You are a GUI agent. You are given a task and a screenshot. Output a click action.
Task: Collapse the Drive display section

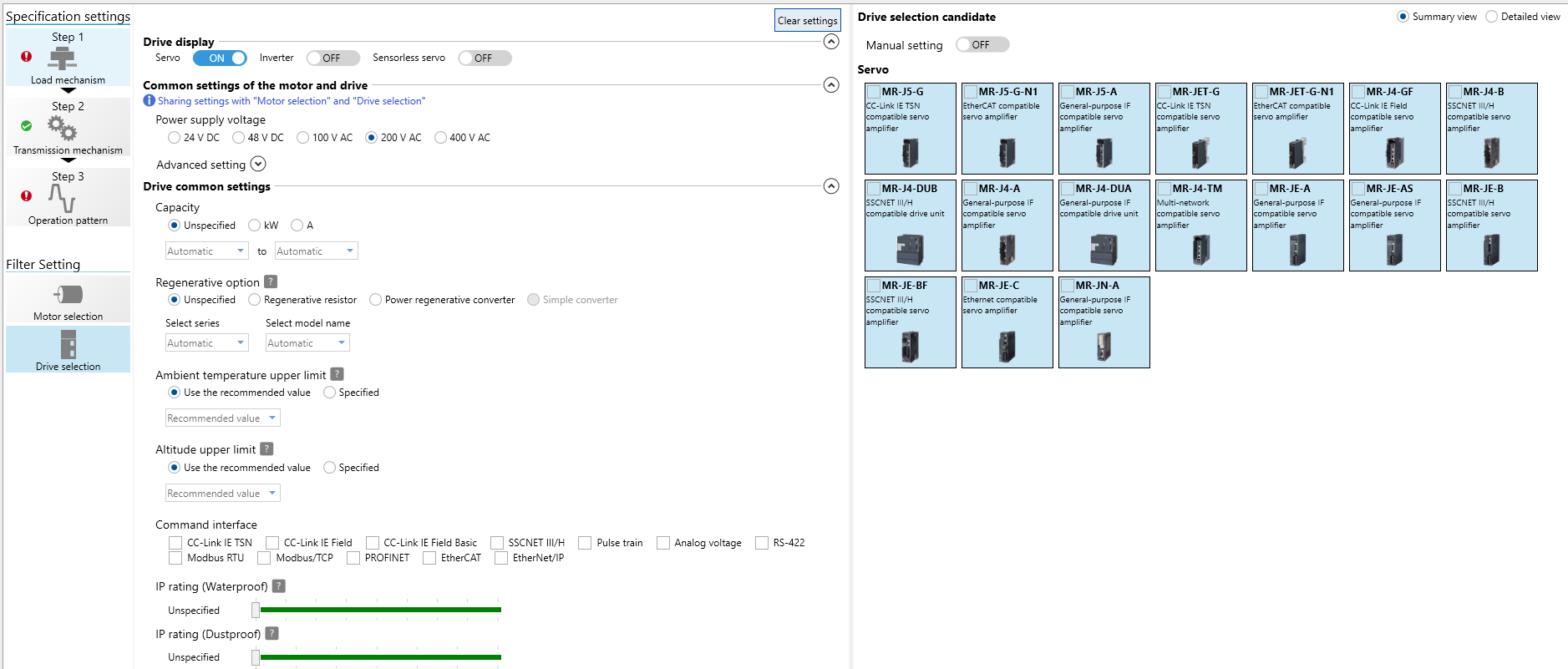click(831, 42)
